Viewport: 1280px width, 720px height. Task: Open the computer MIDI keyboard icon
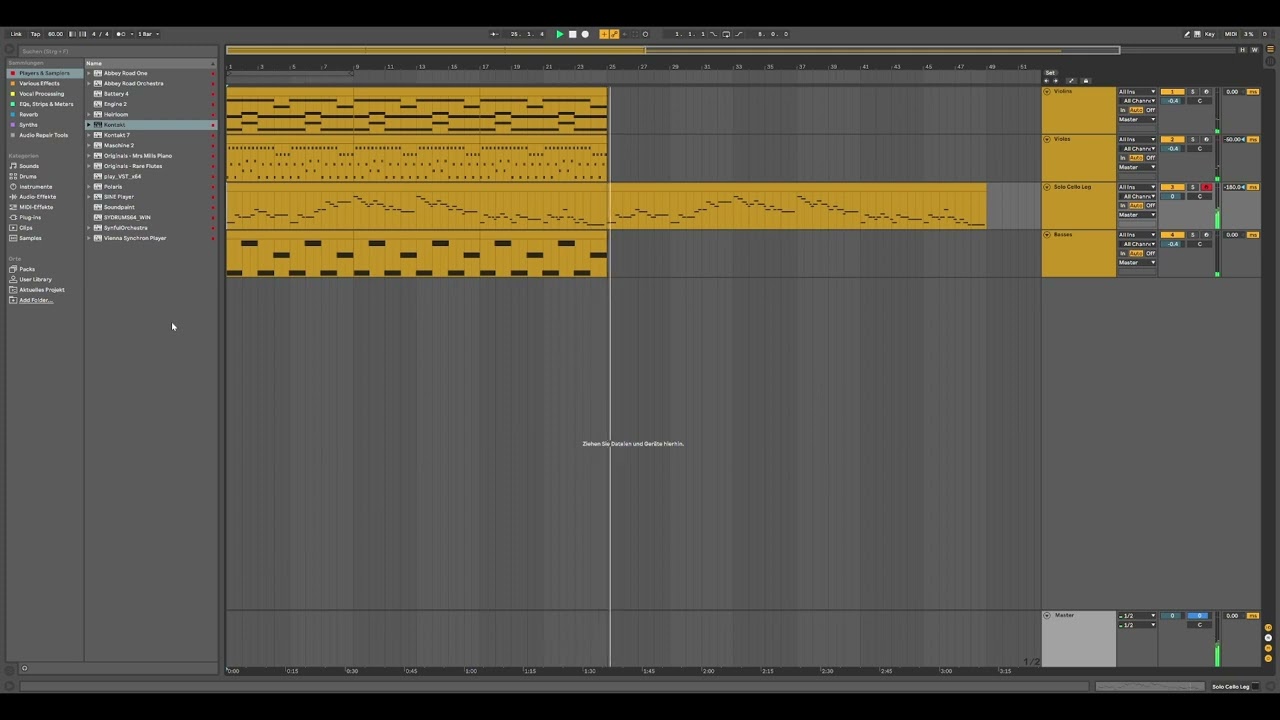tap(1197, 34)
